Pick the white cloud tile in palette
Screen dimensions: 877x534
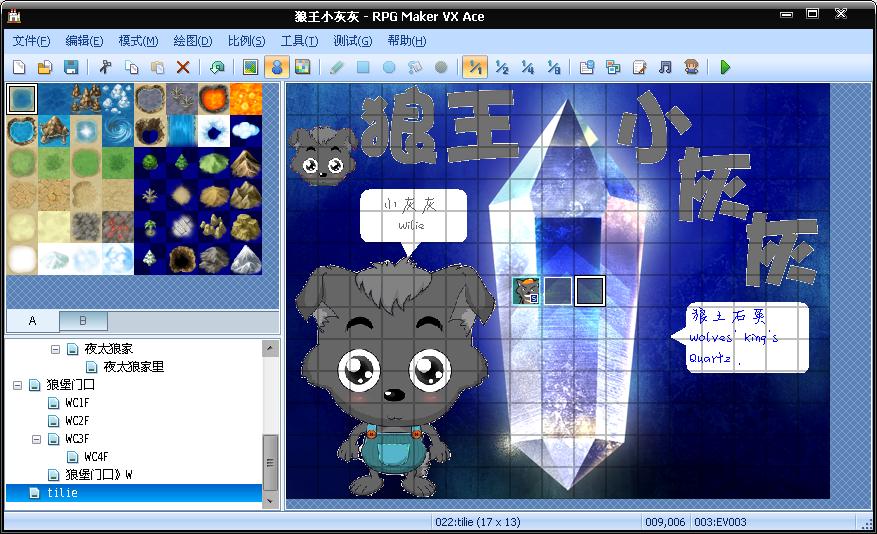(246, 131)
